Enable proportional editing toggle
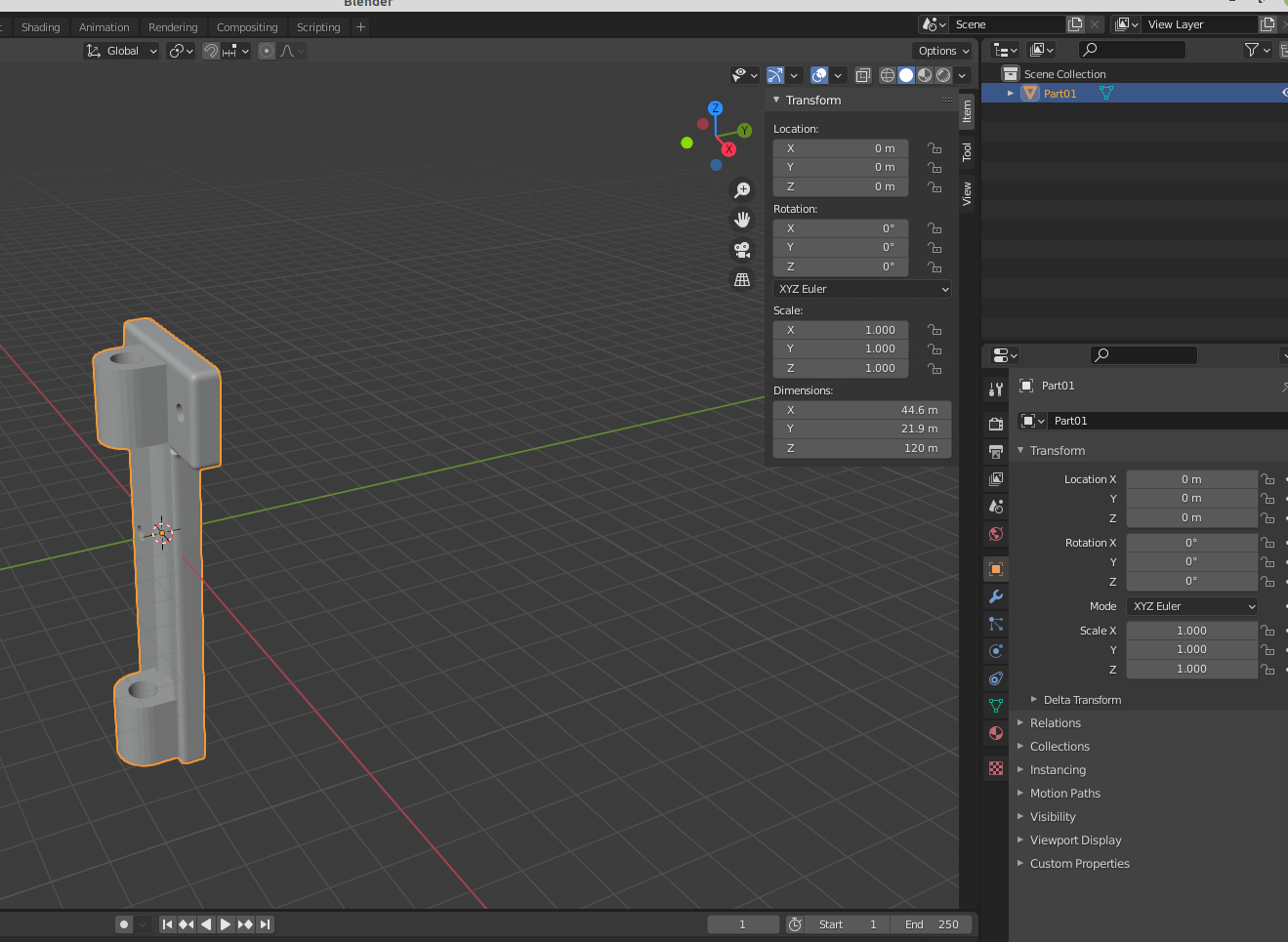 point(267,51)
